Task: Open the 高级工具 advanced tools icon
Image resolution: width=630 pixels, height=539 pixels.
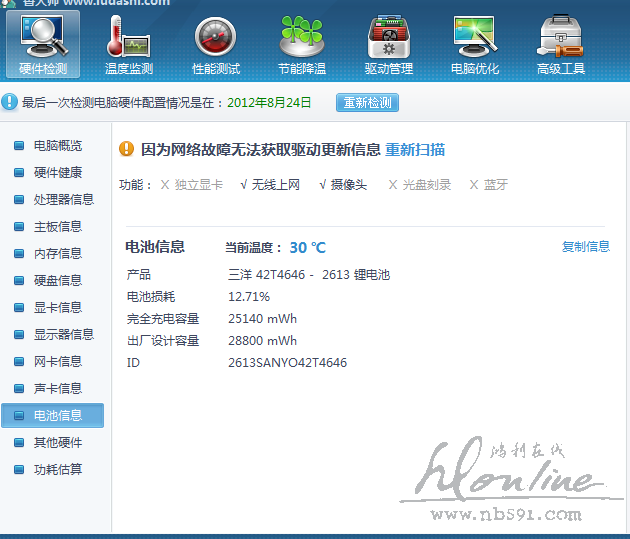Action: (561, 38)
